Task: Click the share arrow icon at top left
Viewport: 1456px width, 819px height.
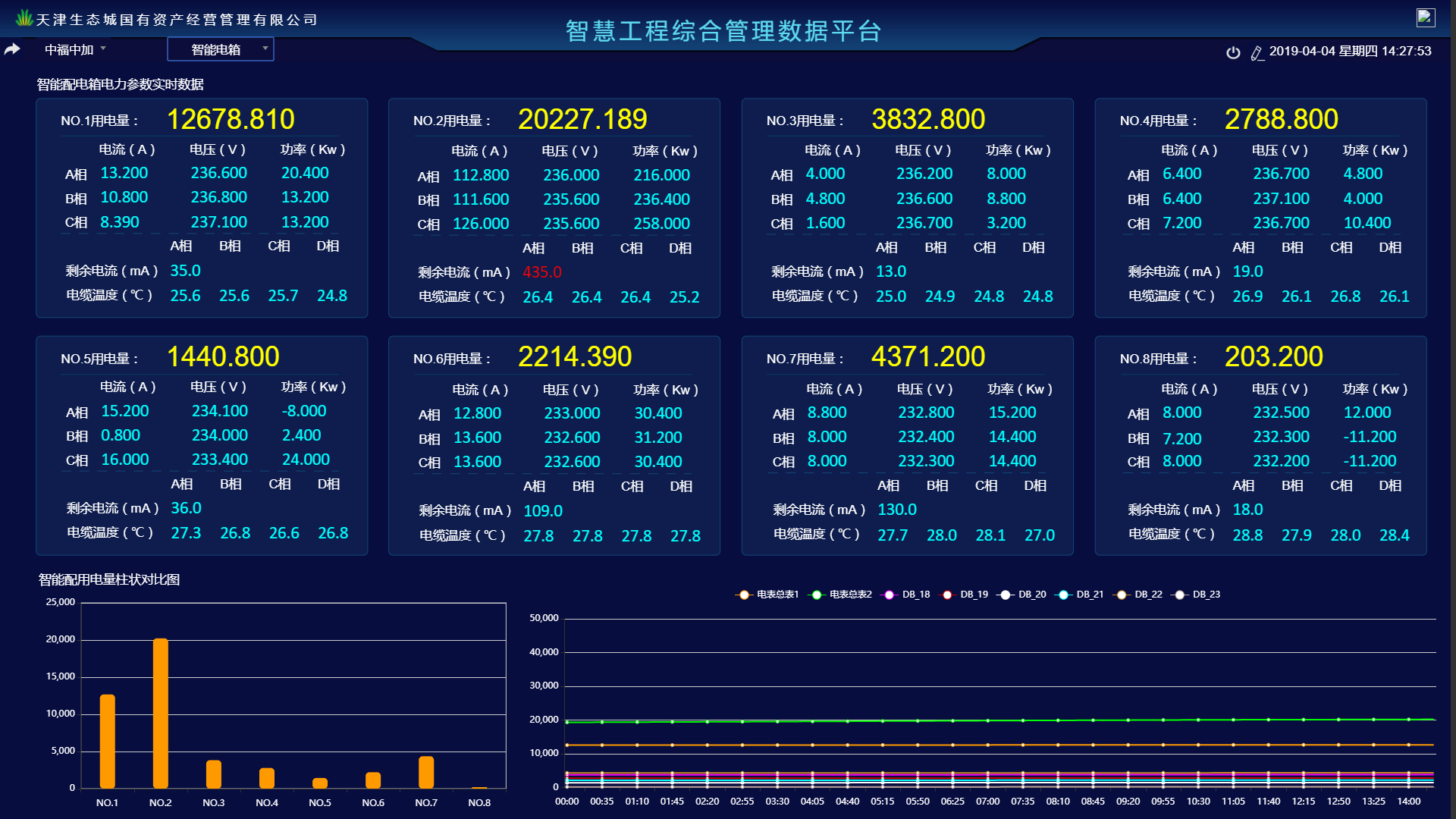Action: [x=12, y=49]
